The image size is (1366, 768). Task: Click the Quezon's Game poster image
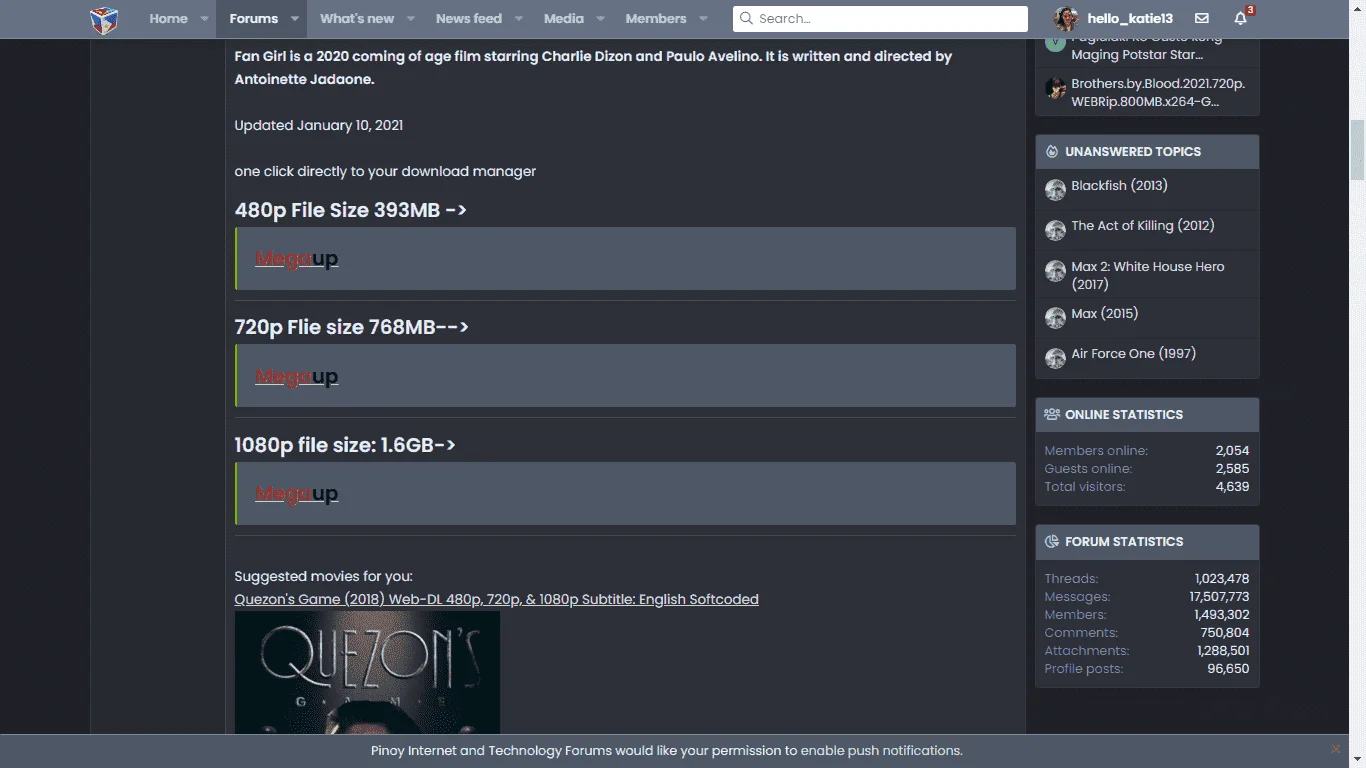(x=367, y=673)
